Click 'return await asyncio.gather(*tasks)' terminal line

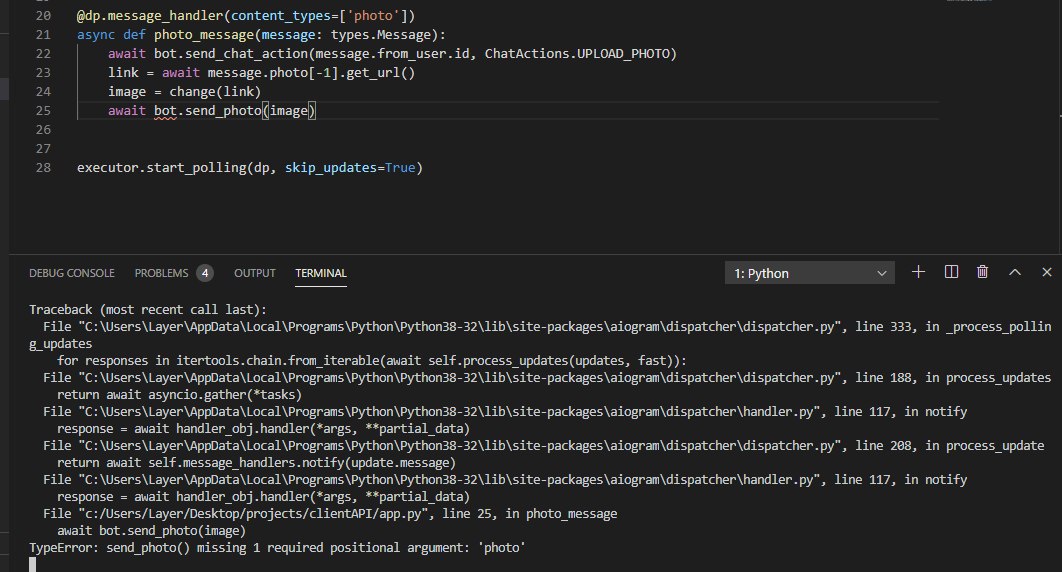pos(179,395)
